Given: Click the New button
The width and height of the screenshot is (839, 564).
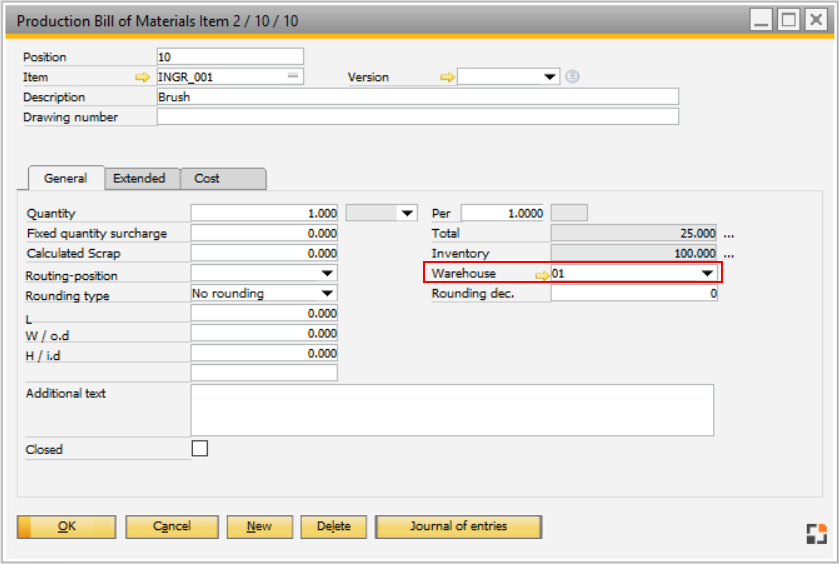Looking at the screenshot, I should pyautogui.click(x=260, y=527).
